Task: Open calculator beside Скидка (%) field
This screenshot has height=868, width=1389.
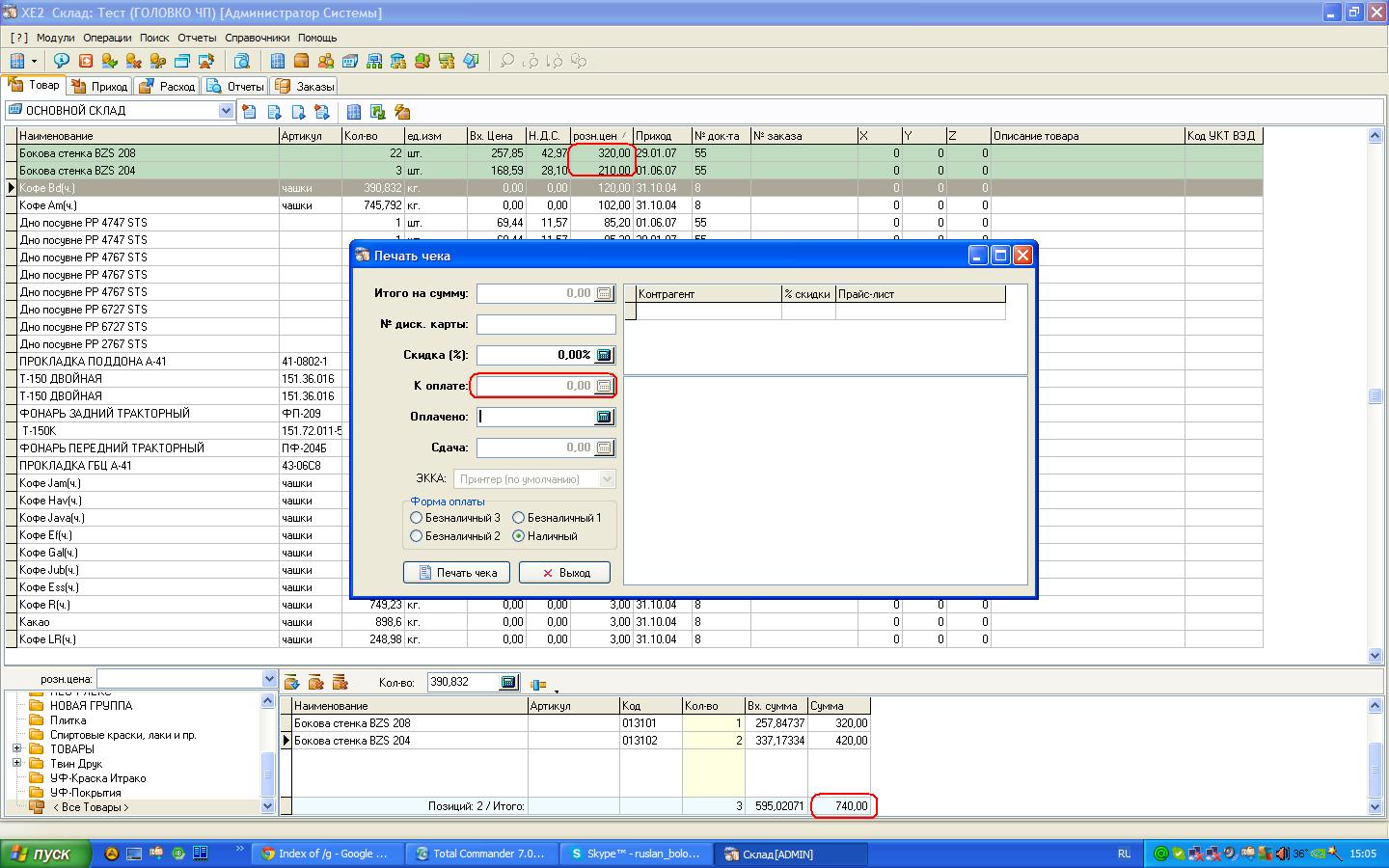Action: coord(604,355)
